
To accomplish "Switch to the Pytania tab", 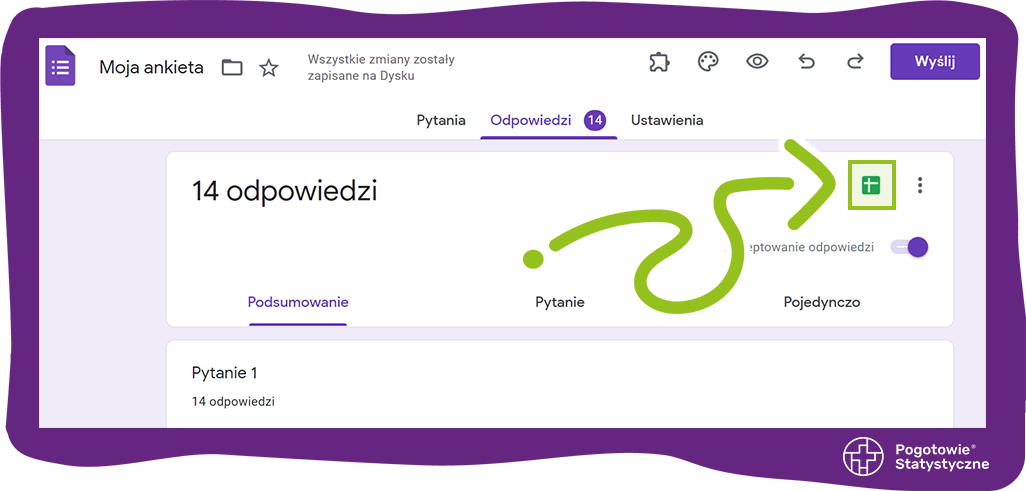I will coord(441,120).
